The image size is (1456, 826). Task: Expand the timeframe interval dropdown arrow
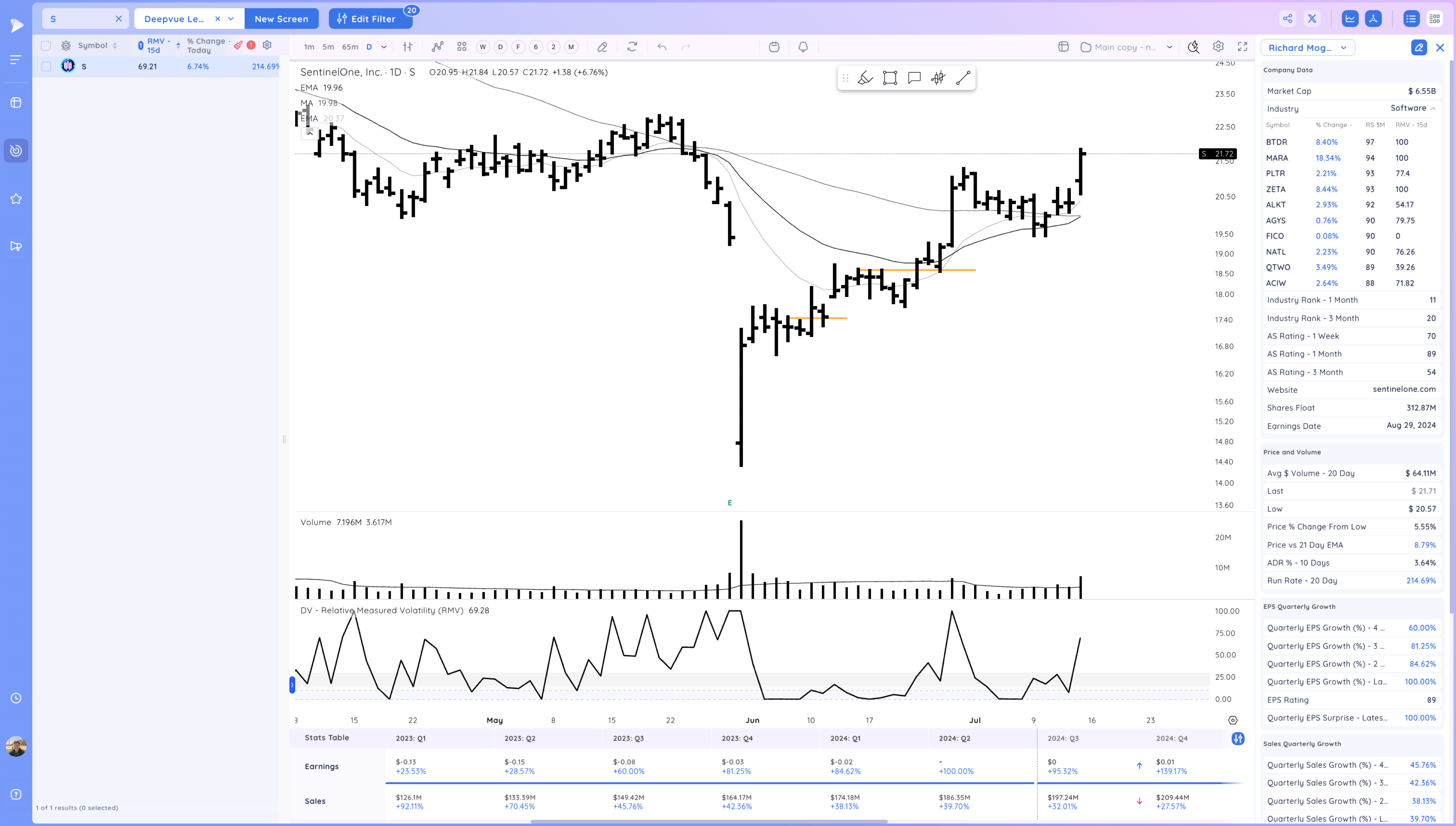coord(384,47)
